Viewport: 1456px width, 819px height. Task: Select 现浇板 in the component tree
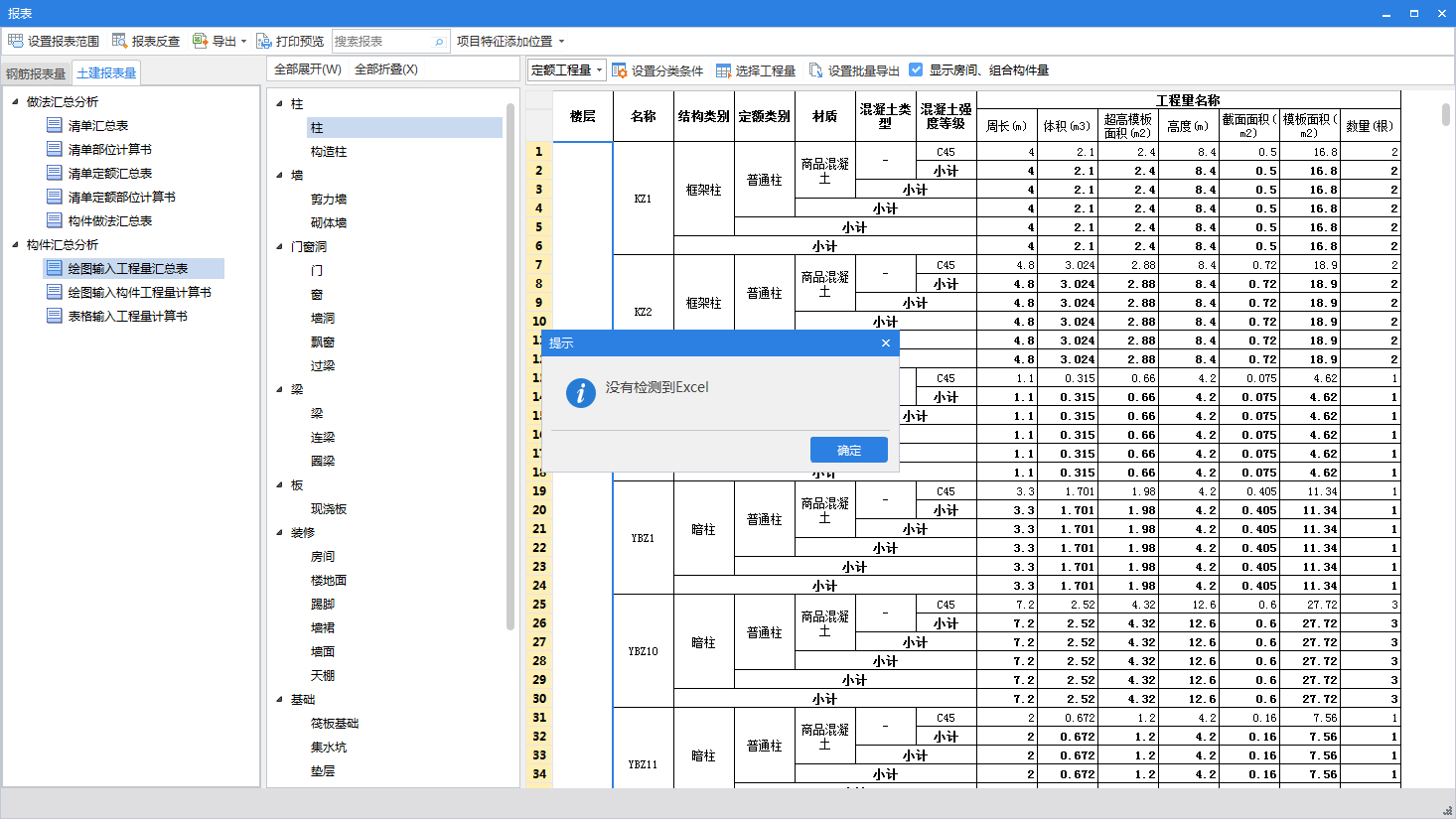coord(329,508)
